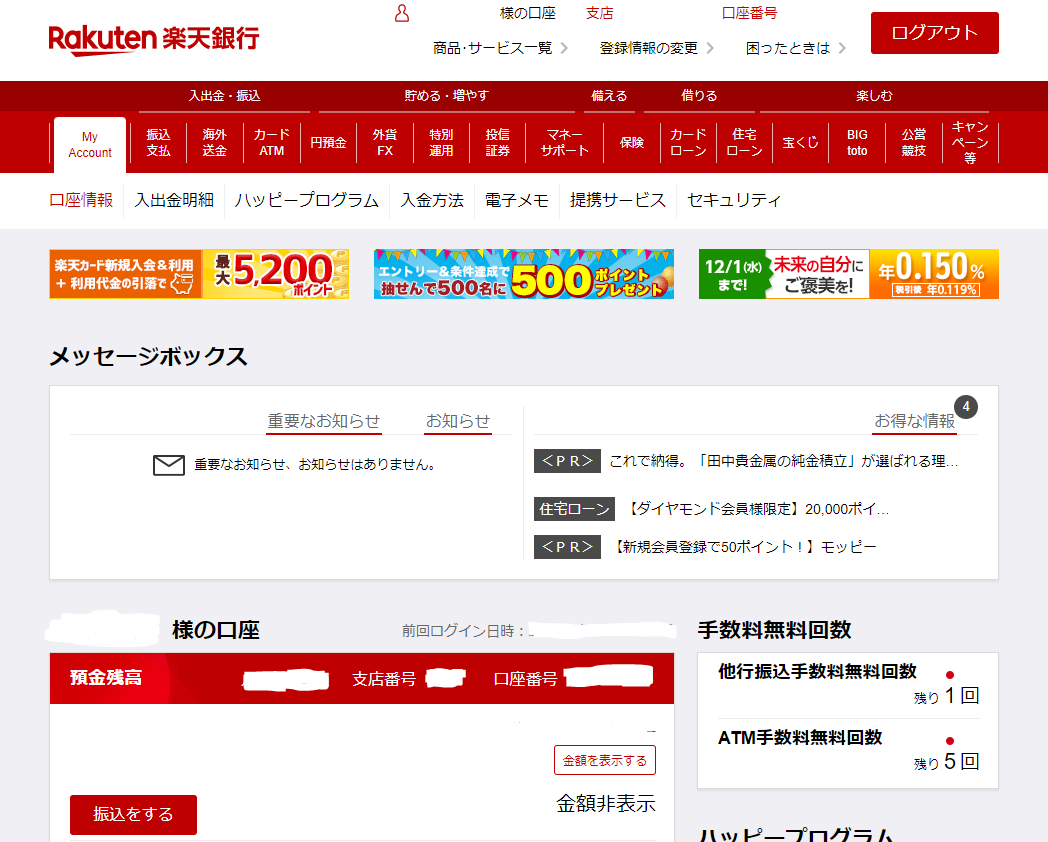Open the 公営 競技 menu item

coord(914,143)
